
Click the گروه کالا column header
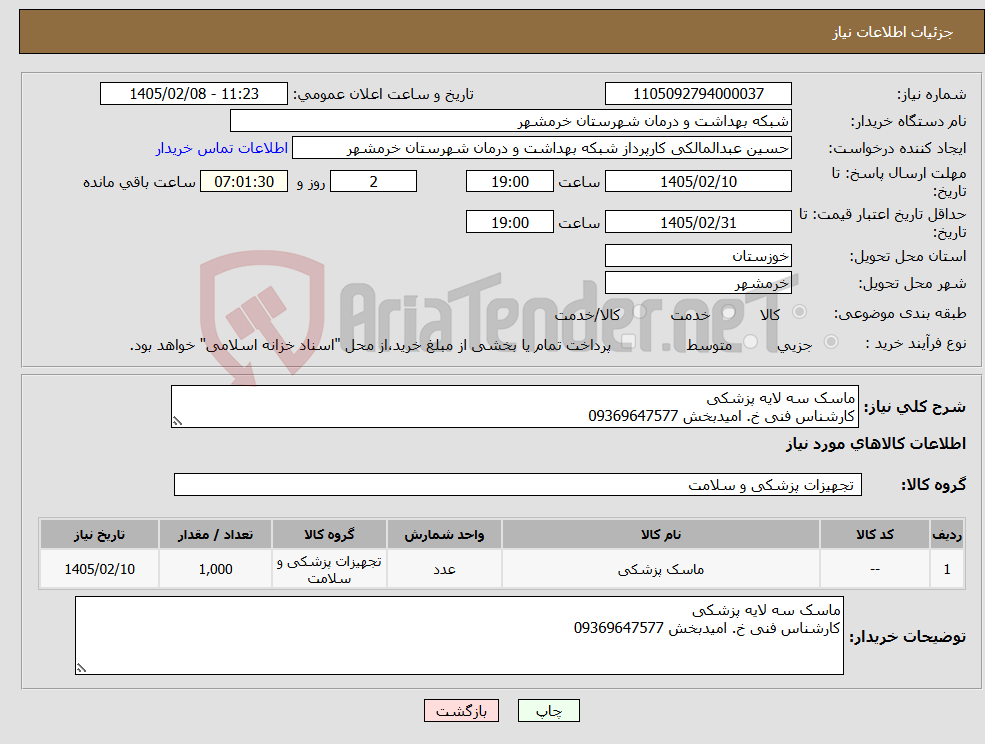pos(329,534)
